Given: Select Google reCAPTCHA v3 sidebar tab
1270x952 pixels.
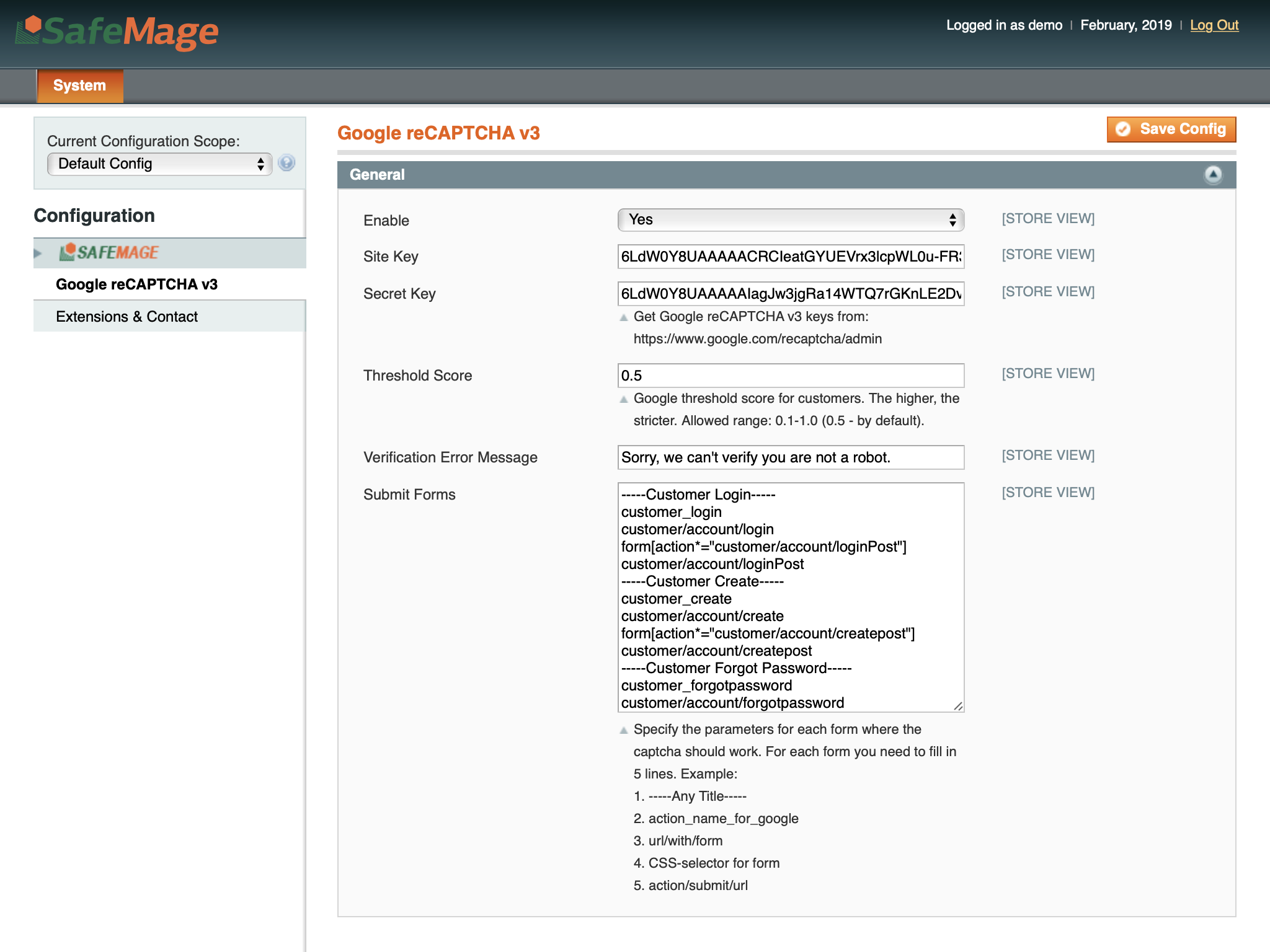Looking at the screenshot, I should [136, 284].
